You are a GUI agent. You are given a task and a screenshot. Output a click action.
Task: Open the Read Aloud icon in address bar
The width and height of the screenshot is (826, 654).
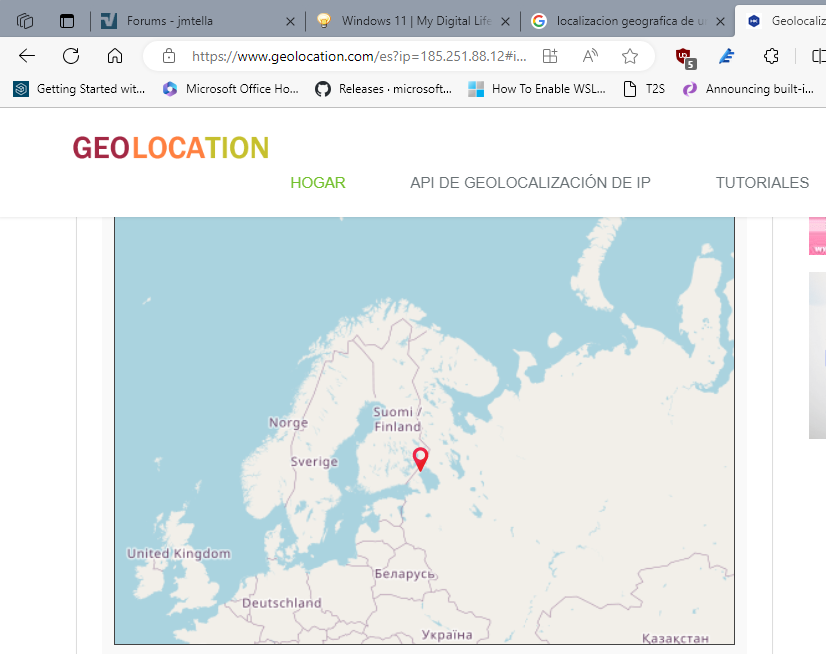tap(590, 56)
